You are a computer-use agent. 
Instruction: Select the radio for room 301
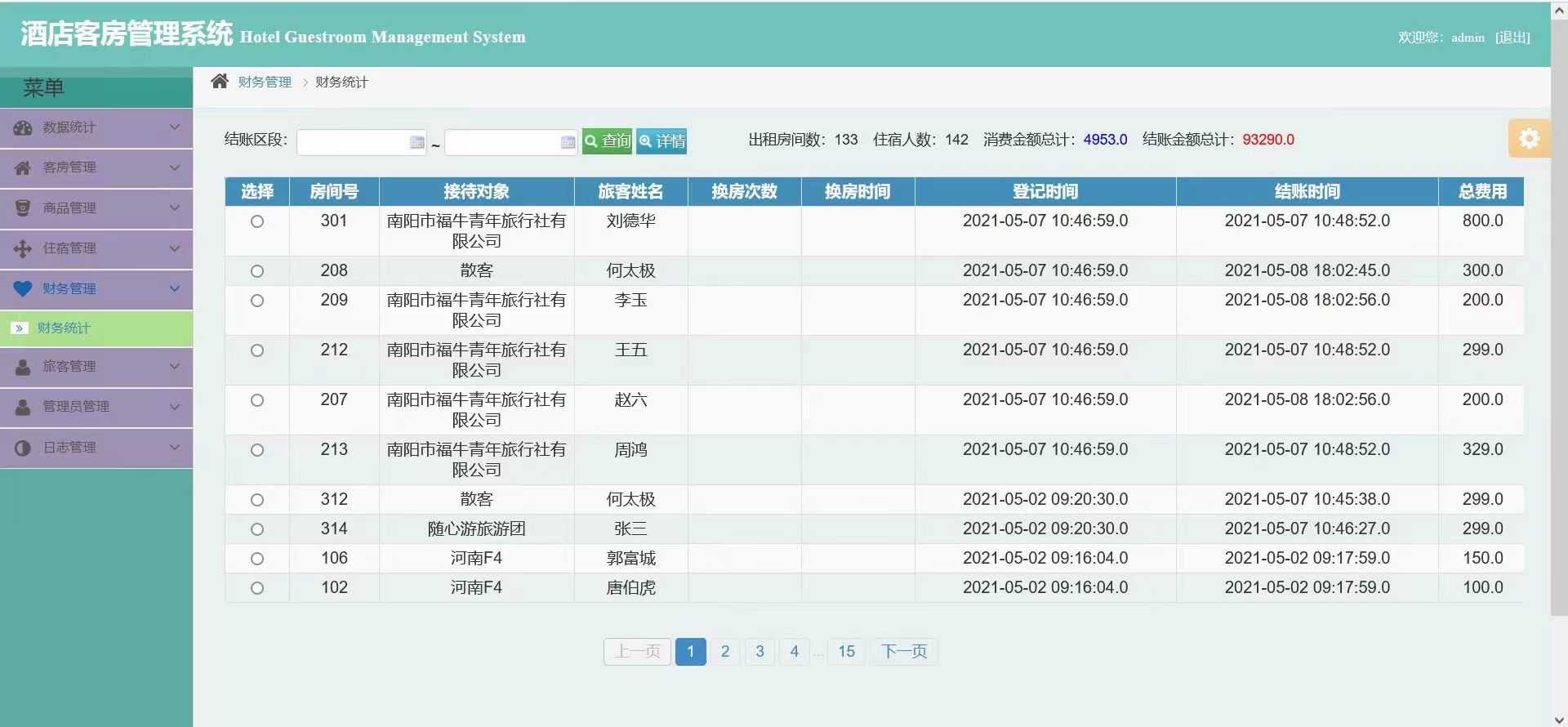[257, 221]
